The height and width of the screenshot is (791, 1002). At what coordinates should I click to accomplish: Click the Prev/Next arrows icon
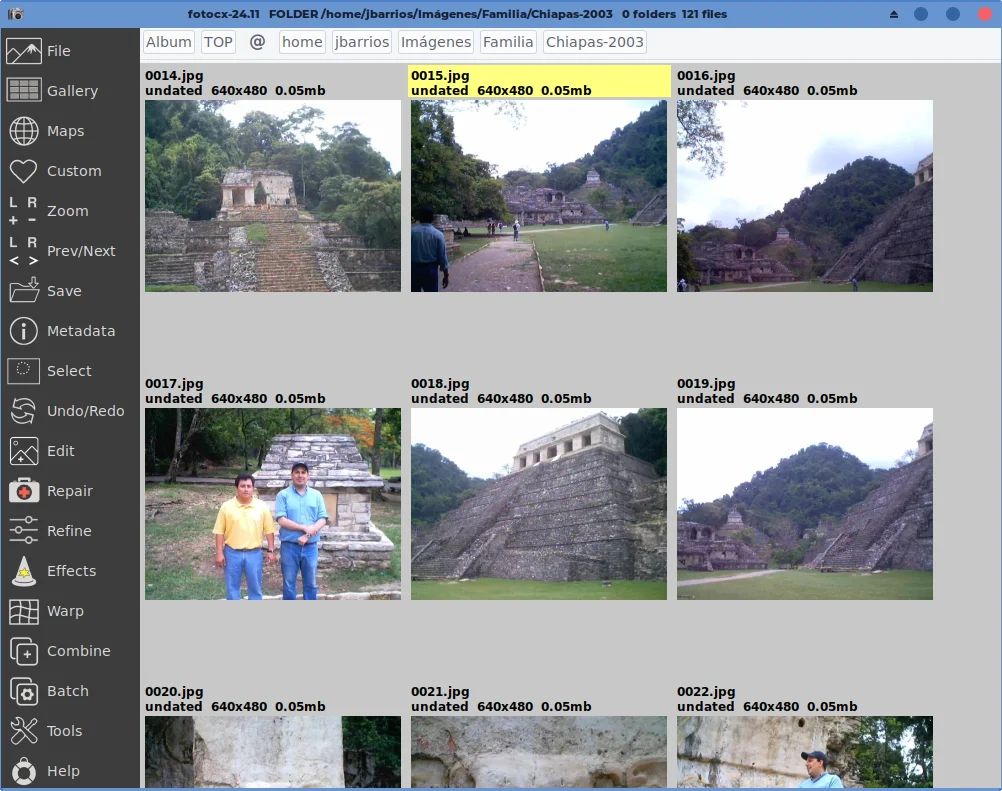[x=24, y=251]
